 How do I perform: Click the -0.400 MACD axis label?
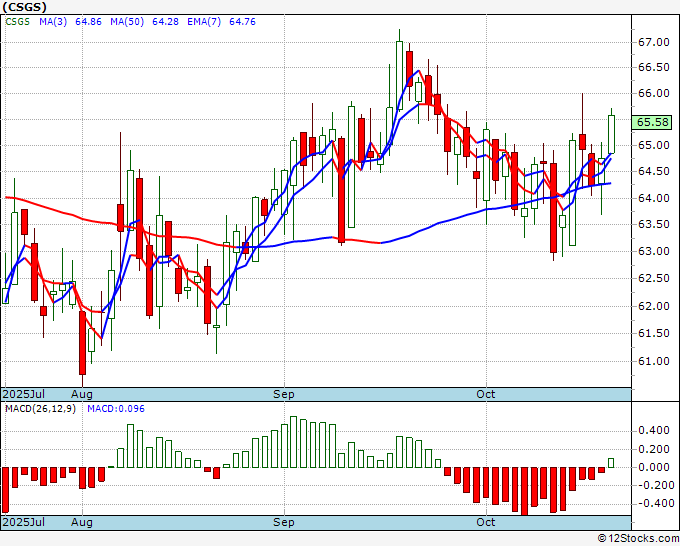click(652, 503)
